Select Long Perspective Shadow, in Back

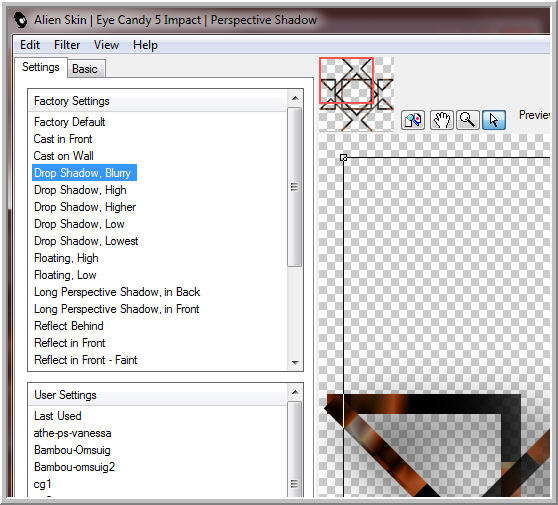coord(117,292)
